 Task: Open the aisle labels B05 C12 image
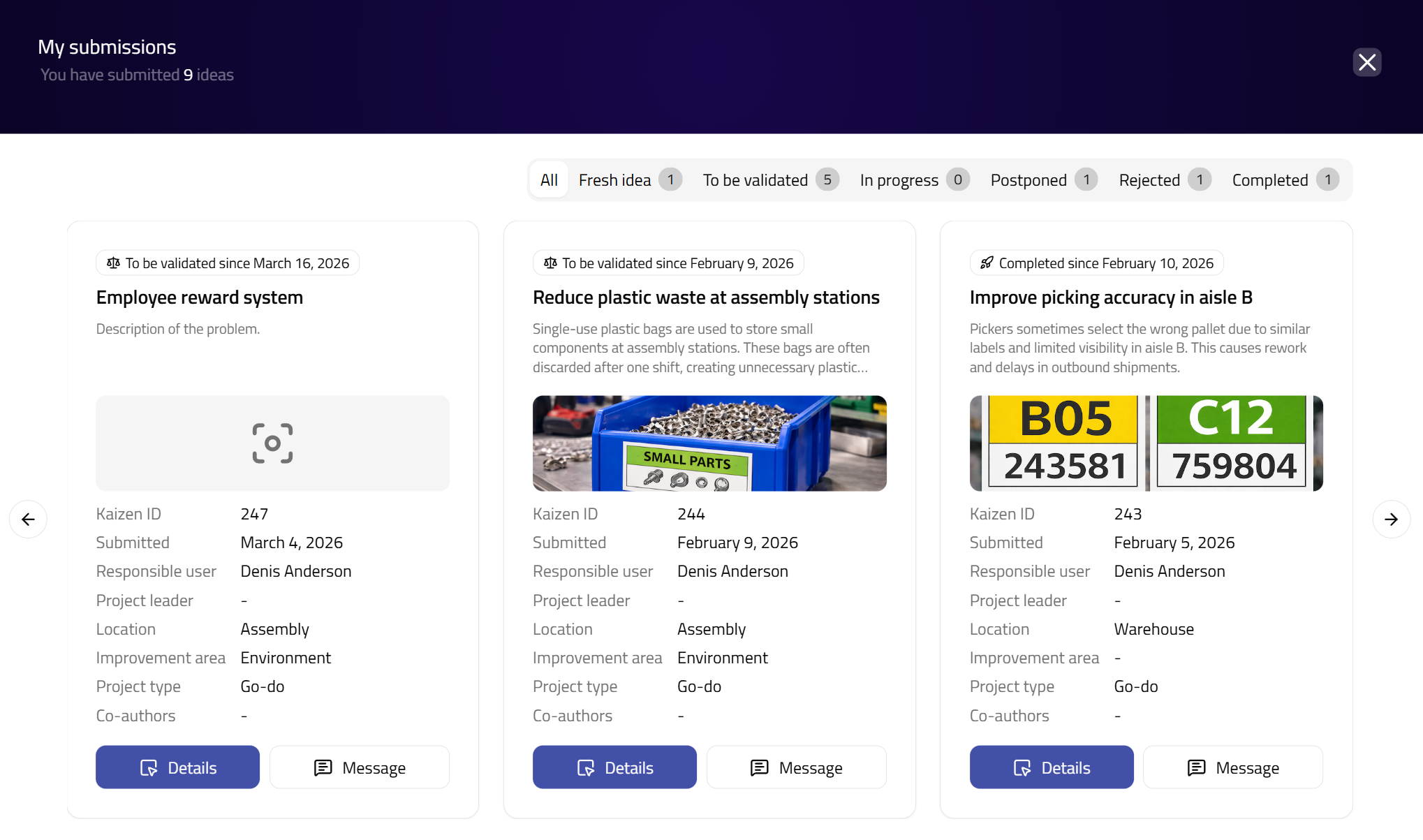pyautogui.click(x=1146, y=443)
